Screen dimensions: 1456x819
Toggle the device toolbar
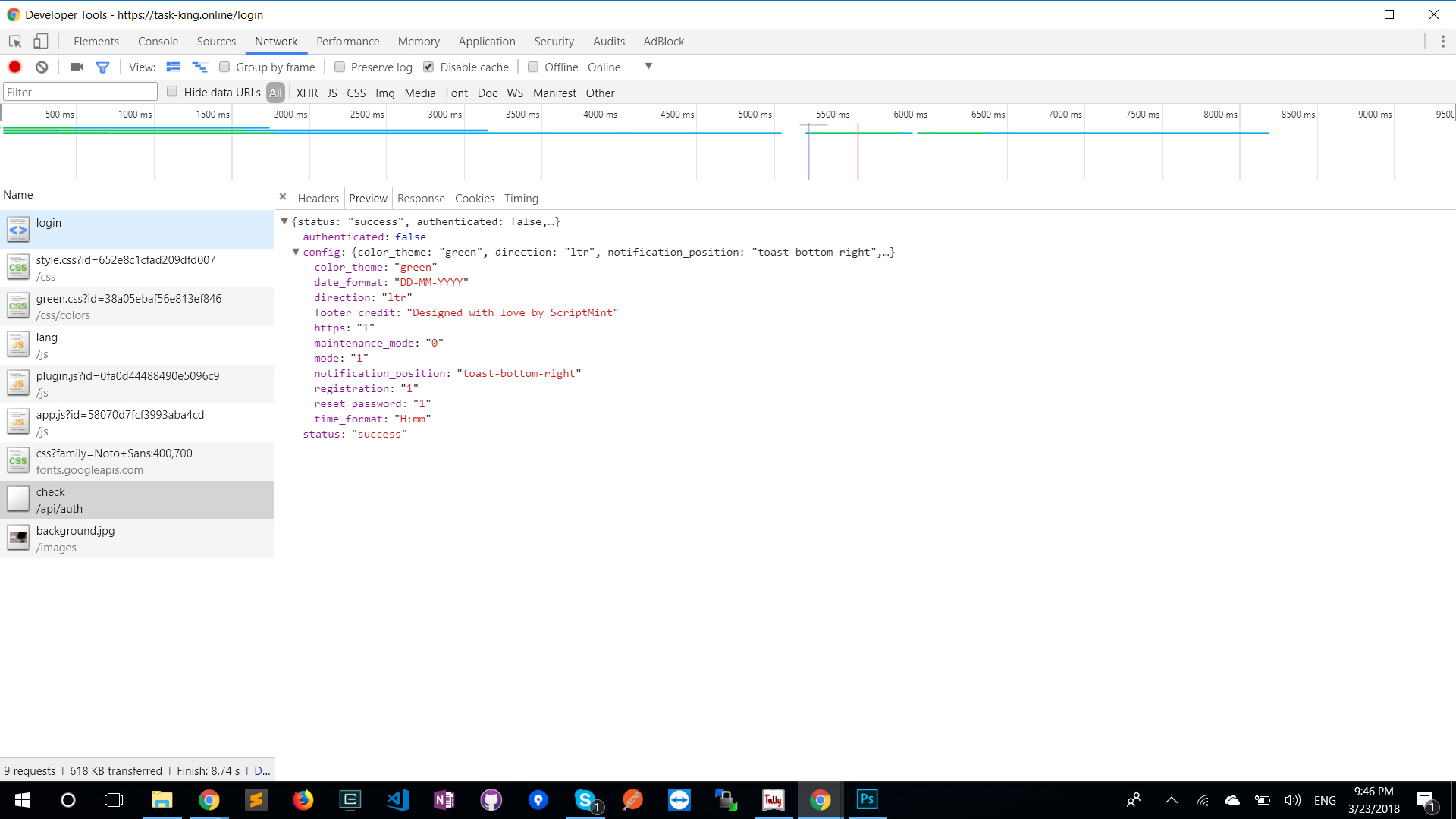40,41
